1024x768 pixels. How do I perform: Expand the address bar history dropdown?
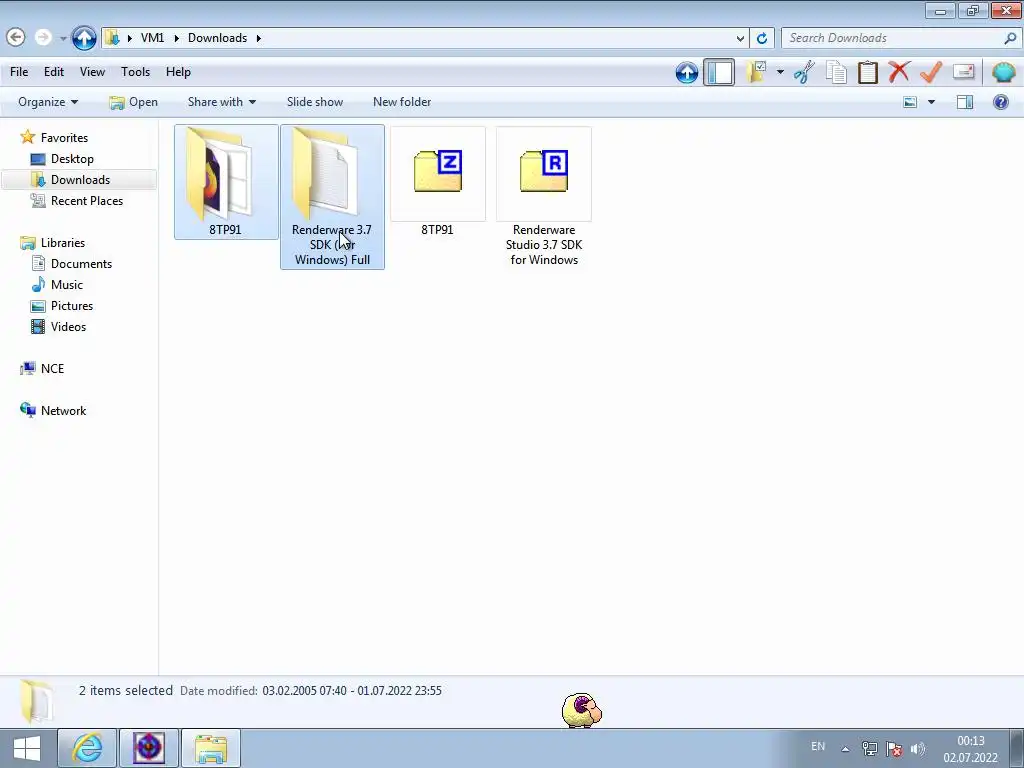740,38
